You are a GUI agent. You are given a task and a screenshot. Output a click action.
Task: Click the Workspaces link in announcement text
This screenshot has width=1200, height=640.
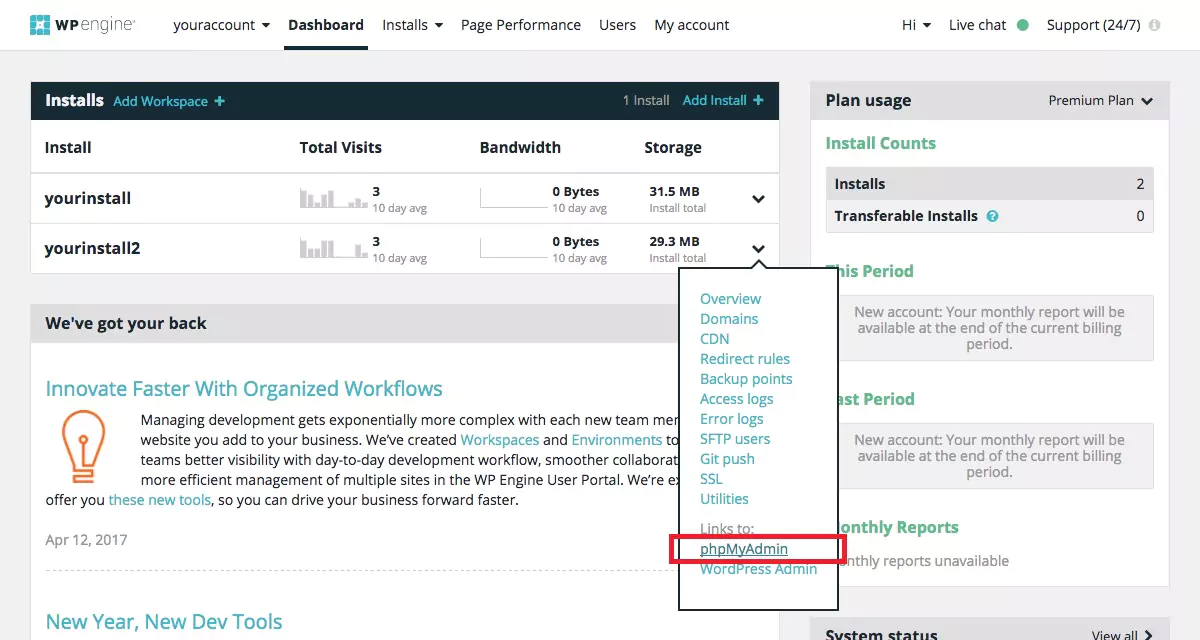coord(500,439)
